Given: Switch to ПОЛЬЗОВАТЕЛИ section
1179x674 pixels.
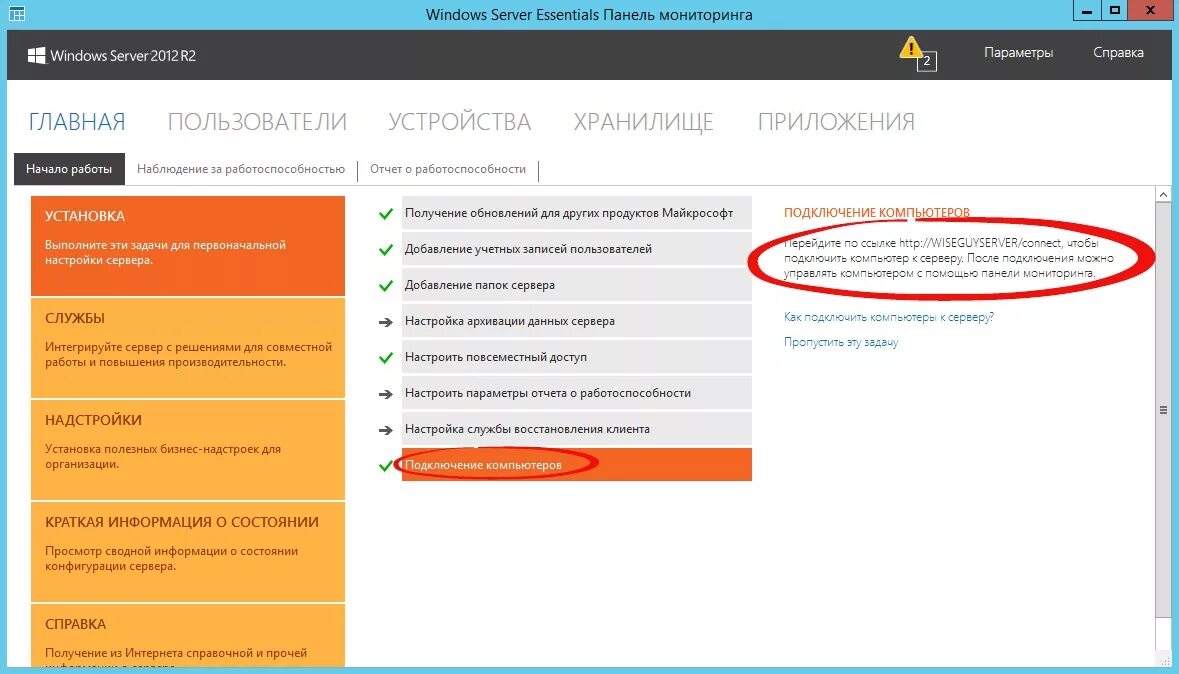Looking at the screenshot, I should (257, 122).
